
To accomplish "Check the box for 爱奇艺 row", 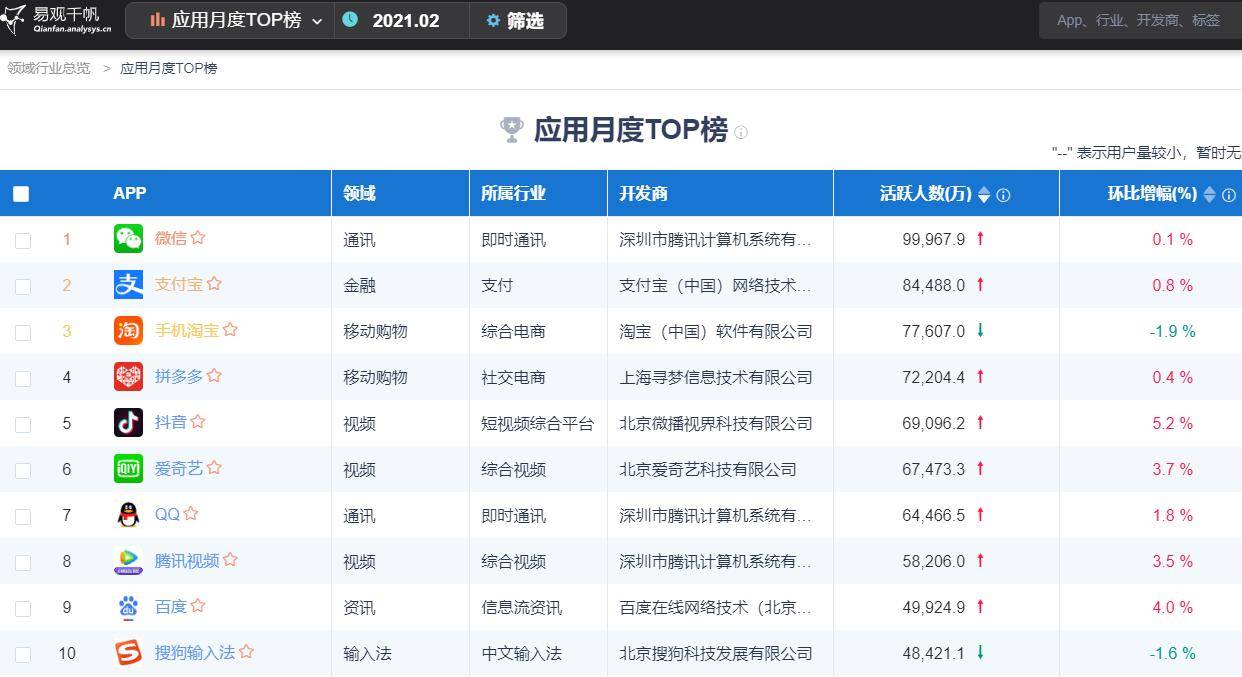I will click(x=23, y=471).
